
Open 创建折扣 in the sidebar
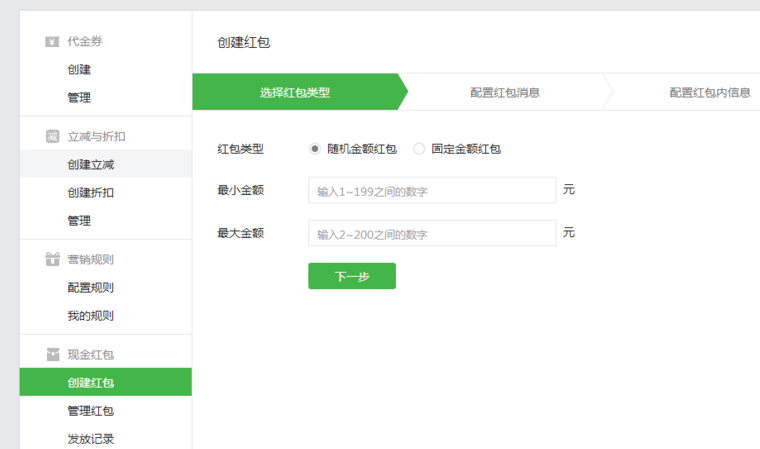(x=91, y=193)
